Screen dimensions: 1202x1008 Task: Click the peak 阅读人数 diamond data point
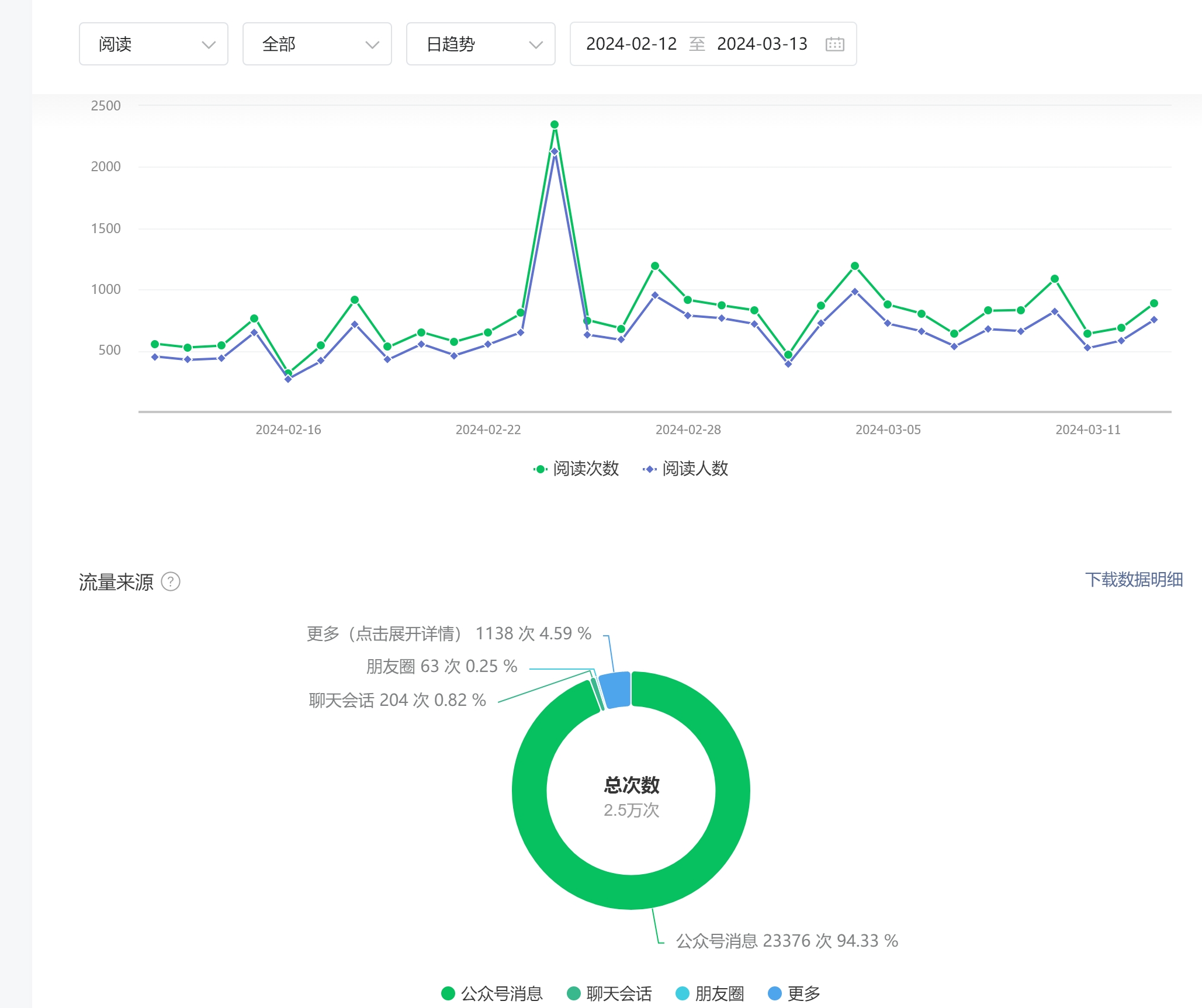555,152
